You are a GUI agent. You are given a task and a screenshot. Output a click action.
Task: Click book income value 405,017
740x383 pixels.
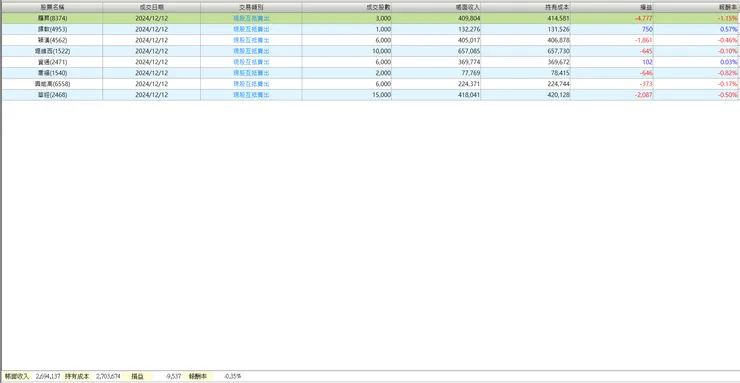(x=470, y=40)
